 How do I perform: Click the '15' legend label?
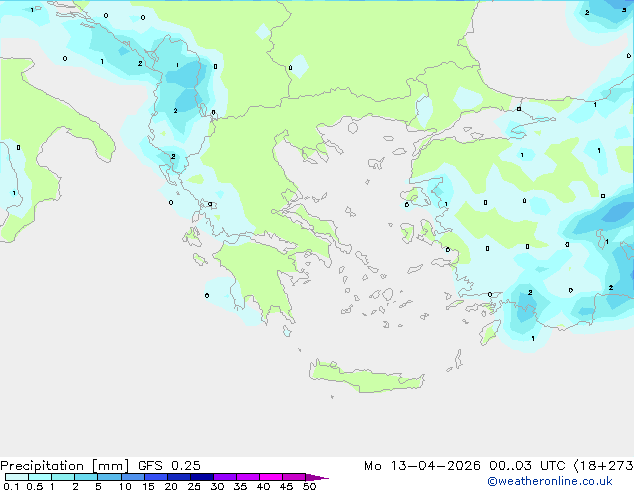[x=148, y=486]
